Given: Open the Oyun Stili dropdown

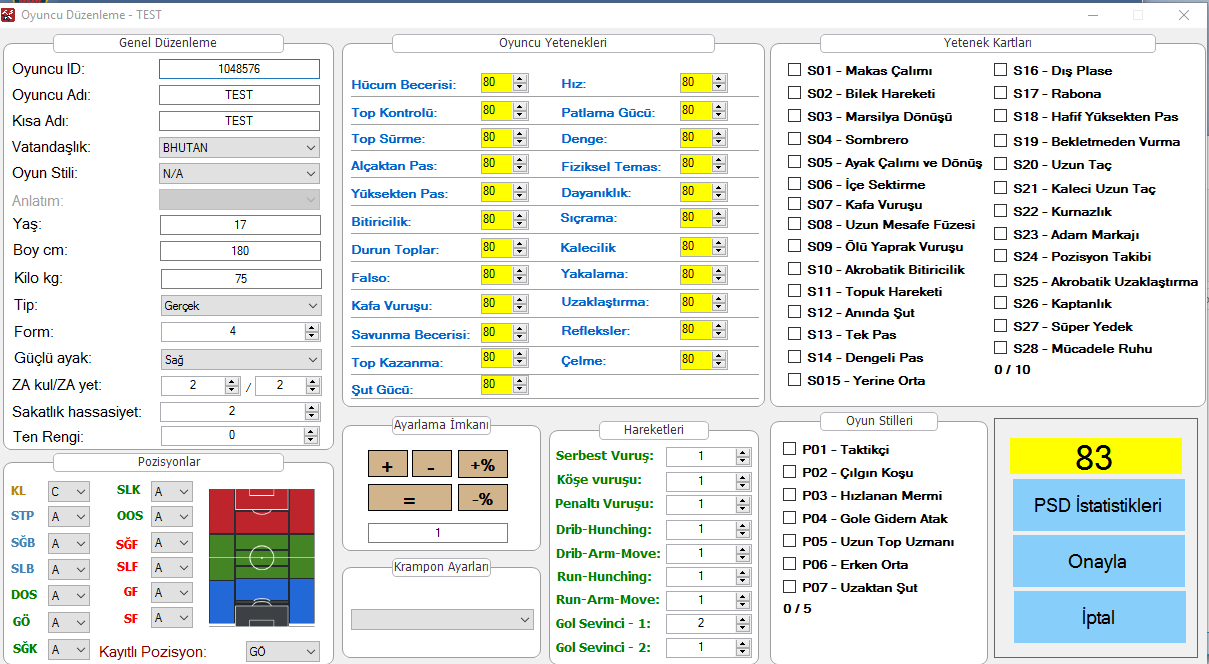Looking at the screenshot, I should click(240, 173).
